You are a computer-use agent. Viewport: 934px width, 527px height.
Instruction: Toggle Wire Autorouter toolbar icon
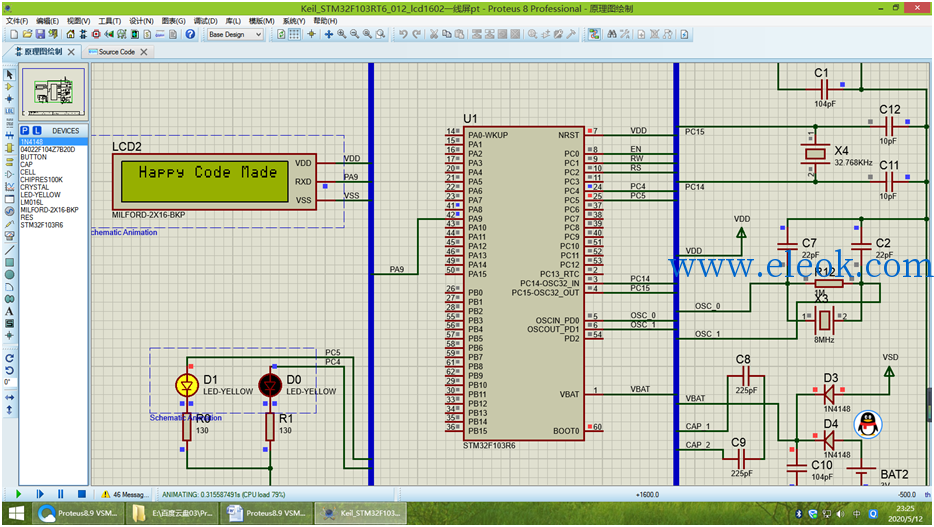(x=594, y=35)
